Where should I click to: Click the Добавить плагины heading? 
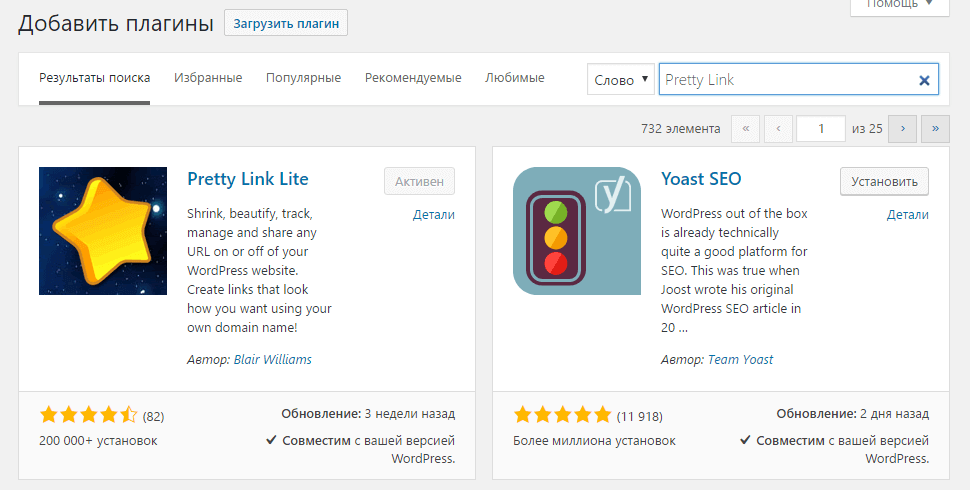[116, 24]
